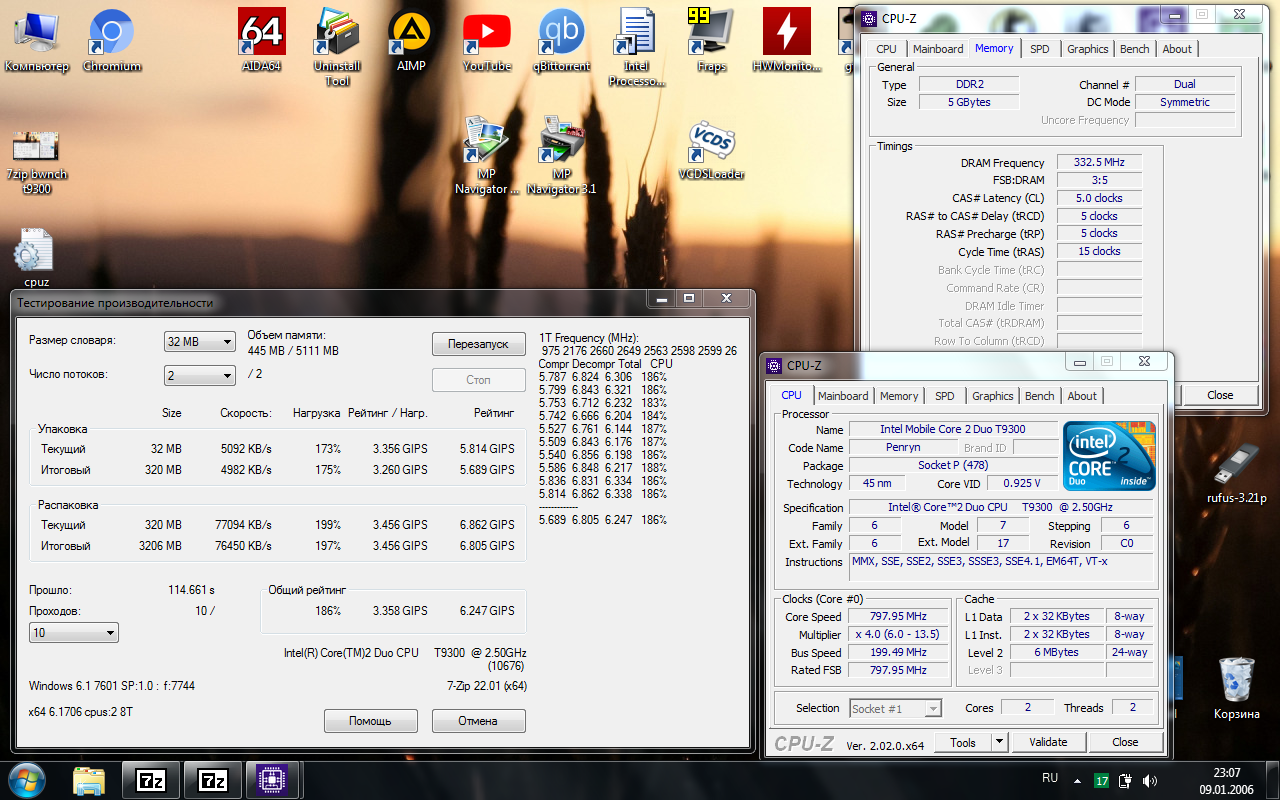Click the volume icon in system tray
The height and width of the screenshot is (800, 1280).
pyautogui.click(x=1149, y=780)
